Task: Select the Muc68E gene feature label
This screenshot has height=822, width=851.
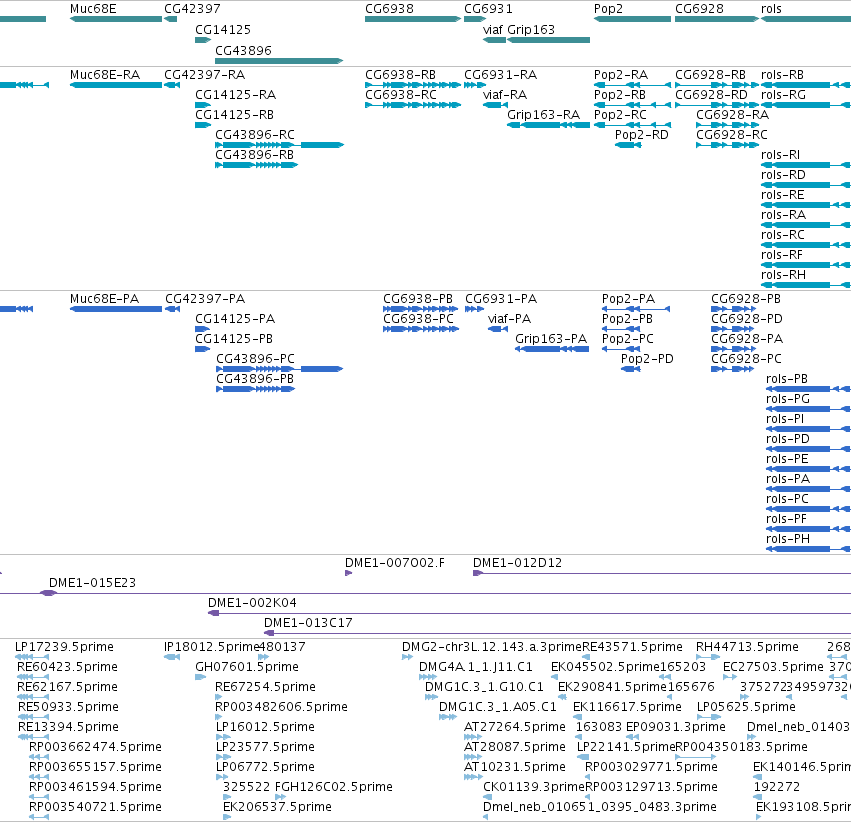Action: (93, 9)
